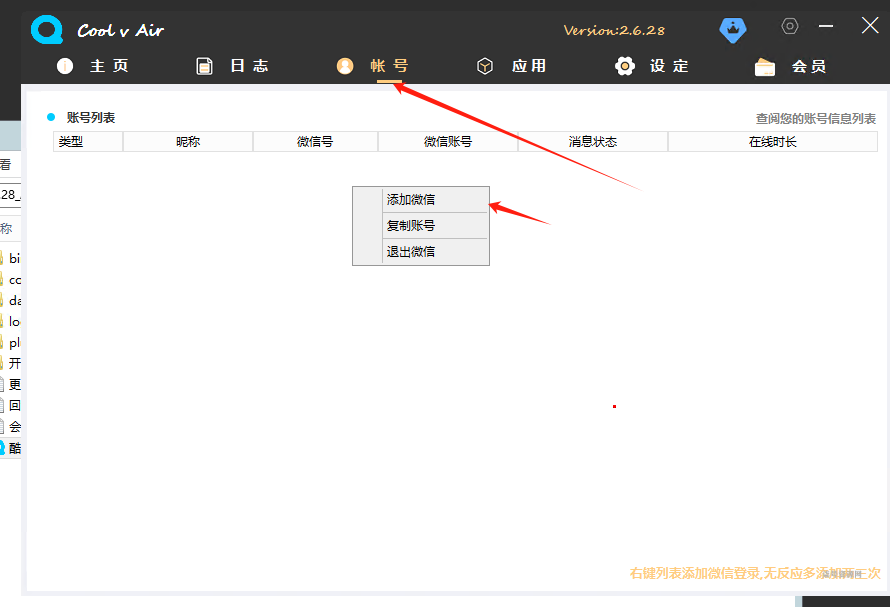Click the blue crown VIP badge icon

733,30
